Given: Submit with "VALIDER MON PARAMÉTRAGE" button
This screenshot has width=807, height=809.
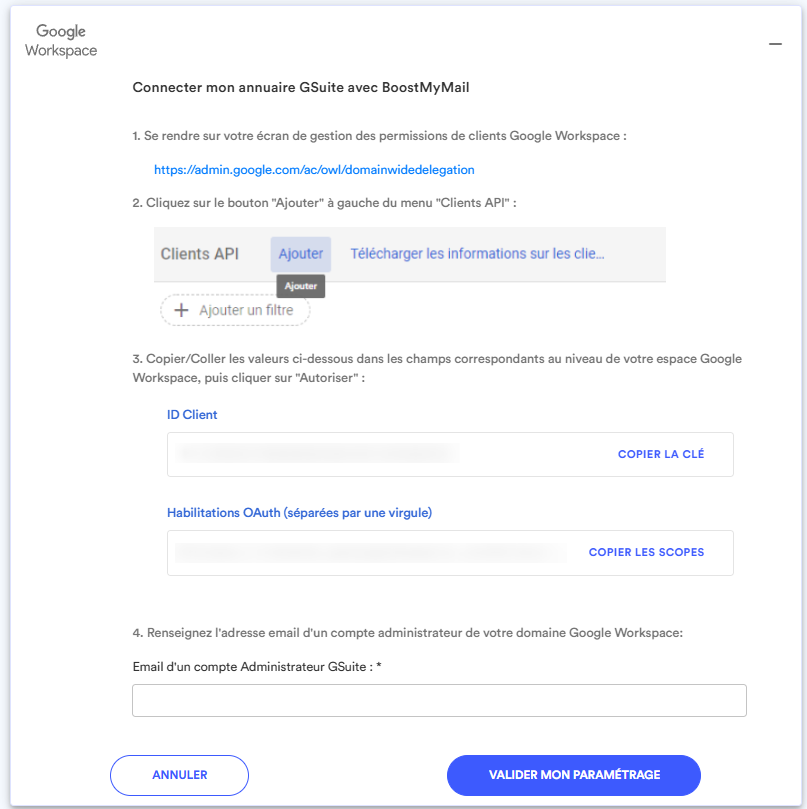Looking at the screenshot, I should pyautogui.click(x=574, y=775).
